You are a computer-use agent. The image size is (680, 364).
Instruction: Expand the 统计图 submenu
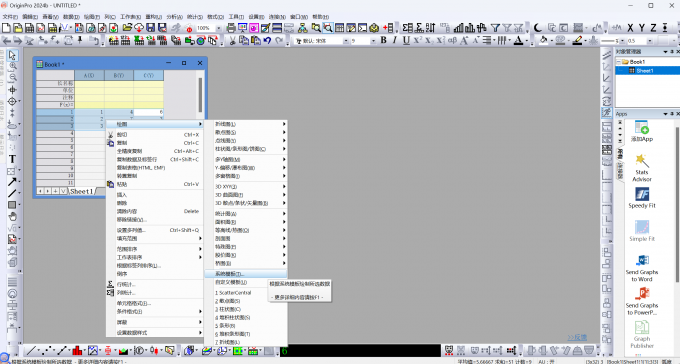click(245, 214)
